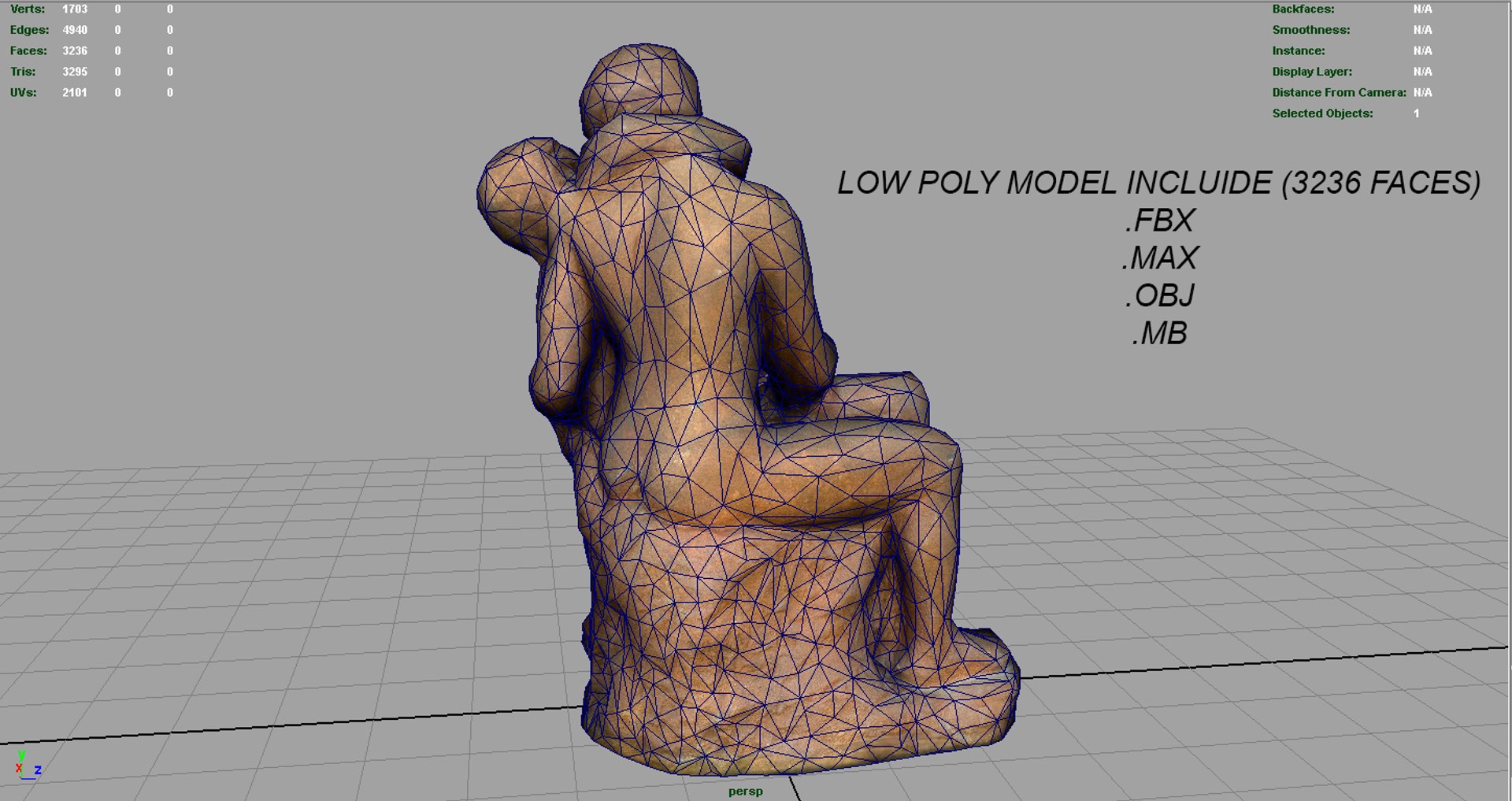Viewport: 1512px width, 801px height.
Task: Click the .FBX format text
Action: pos(1160,221)
